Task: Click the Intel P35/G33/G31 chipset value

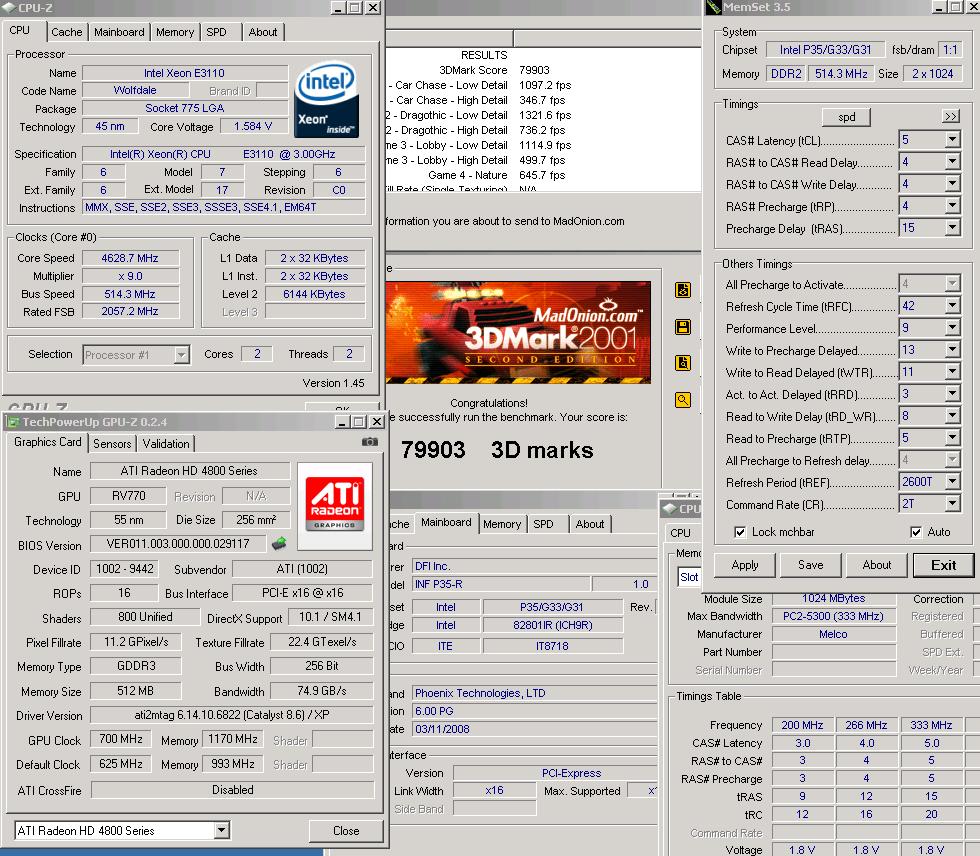Action: coord(825,49)
